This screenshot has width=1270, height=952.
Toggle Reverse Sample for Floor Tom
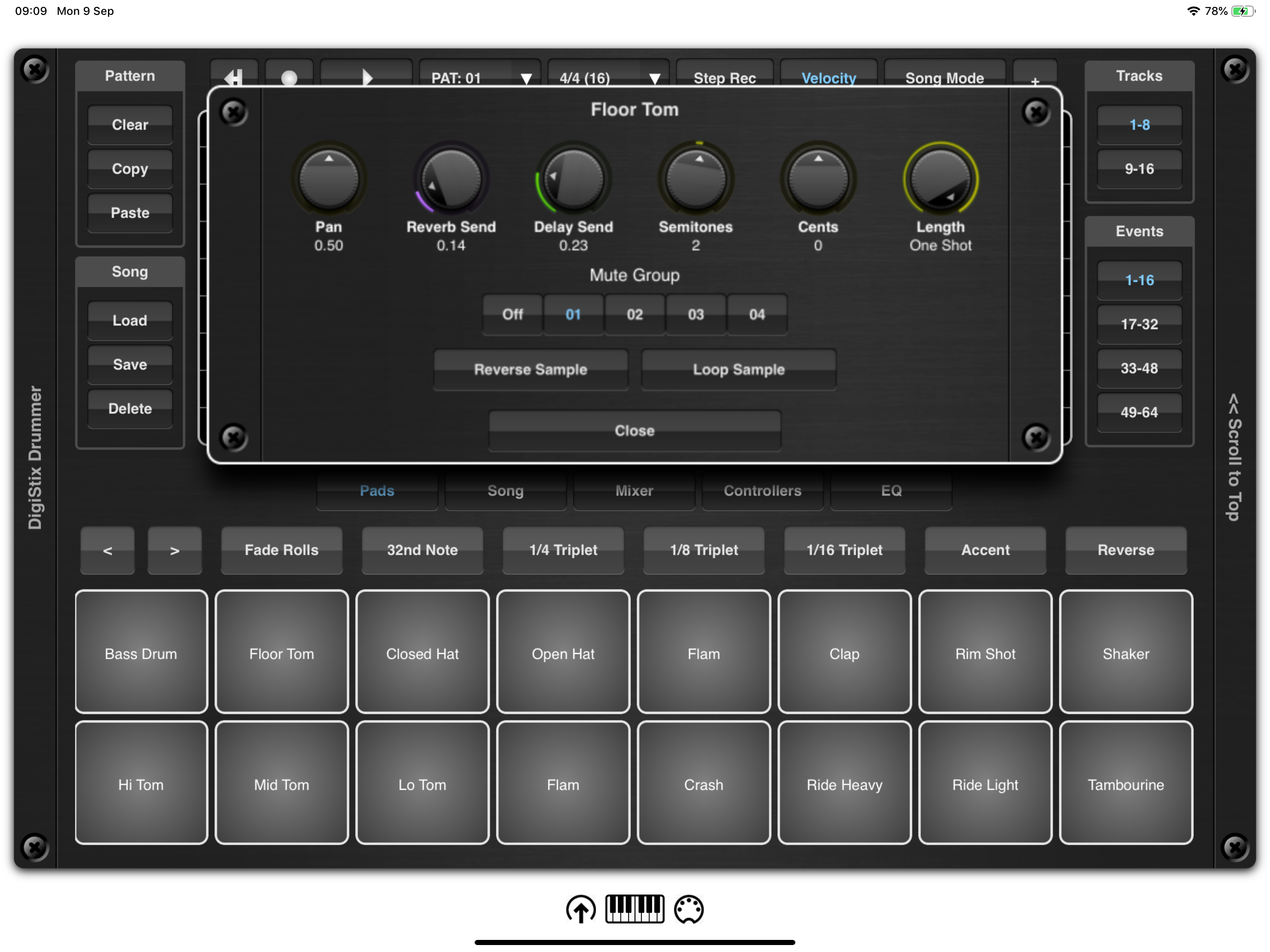(530, 369)
